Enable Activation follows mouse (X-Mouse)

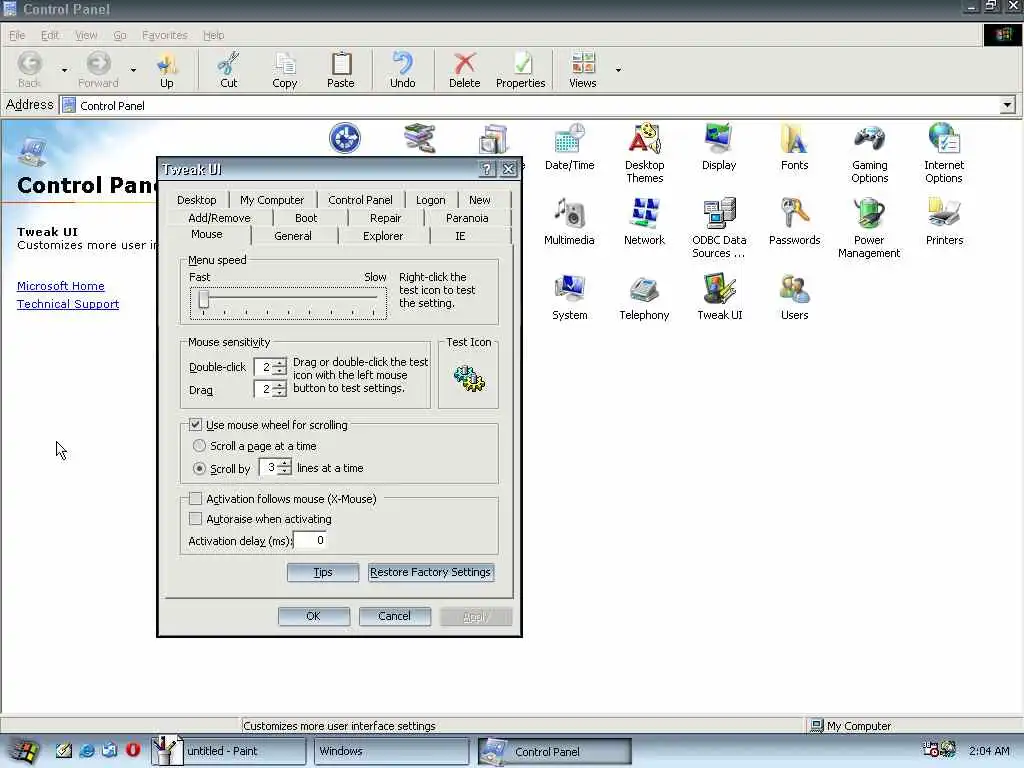[x=195, y=498]
